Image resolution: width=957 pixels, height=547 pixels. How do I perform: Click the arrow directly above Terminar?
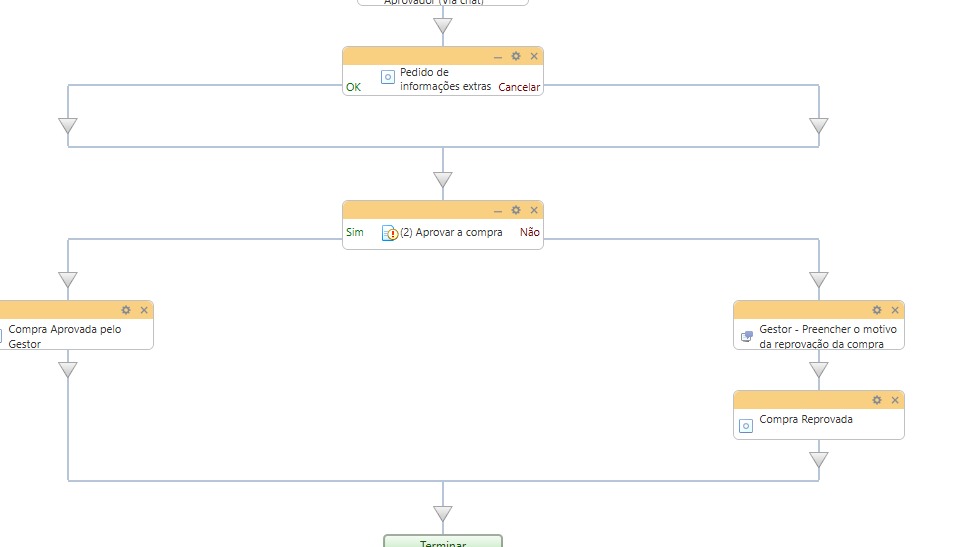point(443,514)
